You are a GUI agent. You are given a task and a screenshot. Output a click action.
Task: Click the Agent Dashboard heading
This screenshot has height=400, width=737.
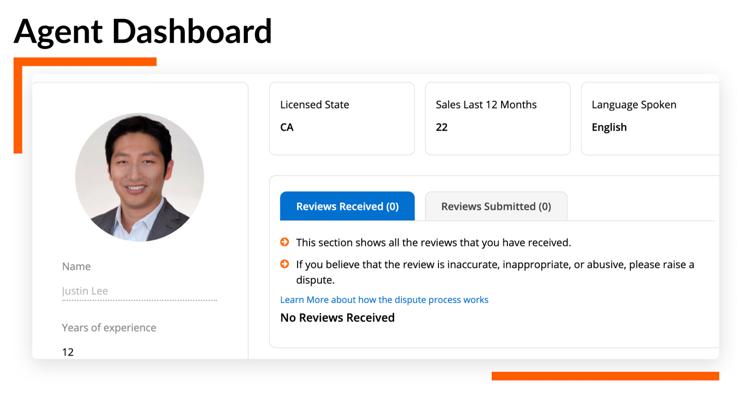143,31
